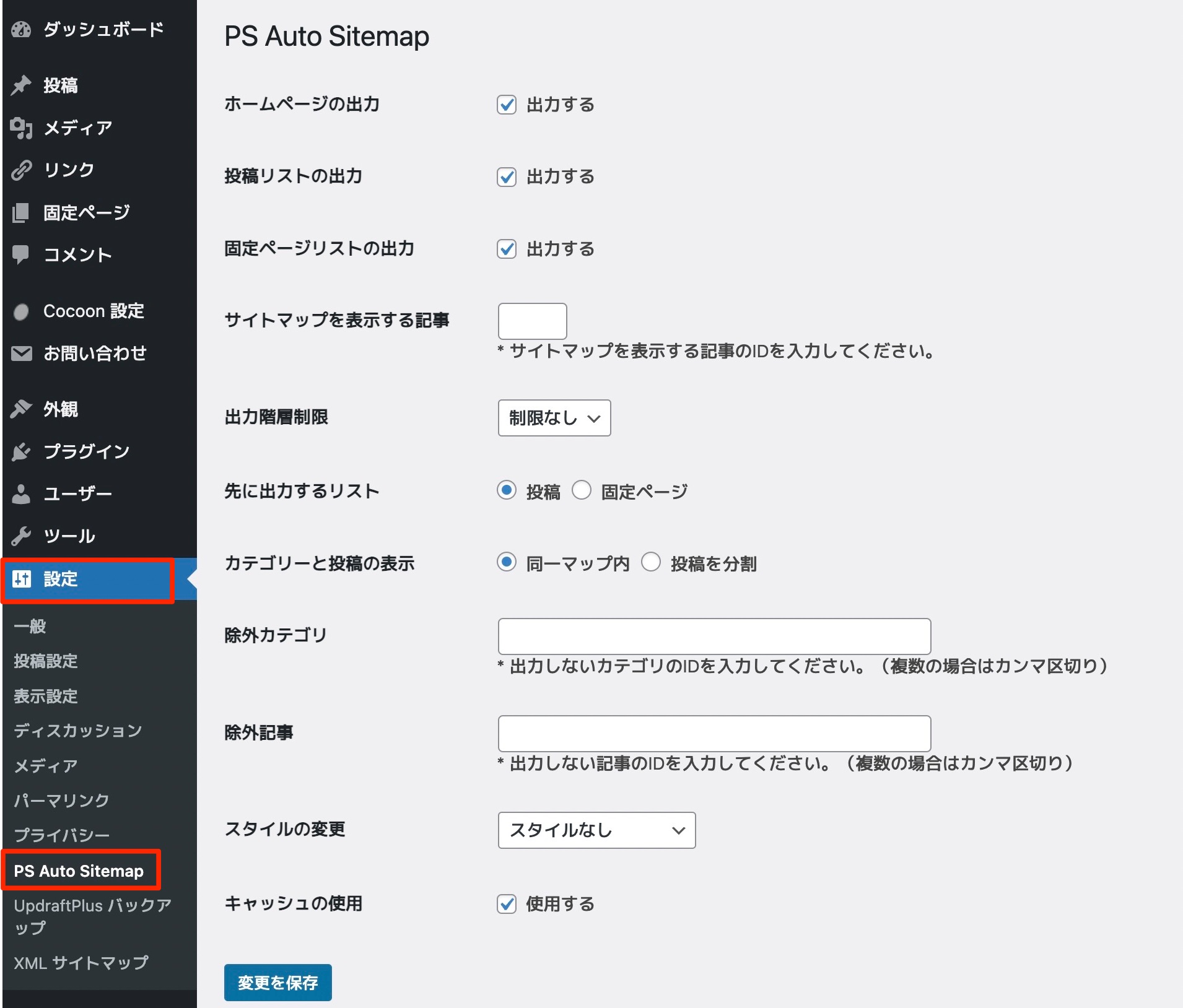Go to パーマリンク submenu
This screenshot has width=1183, height=1008.
coord(61,801)
